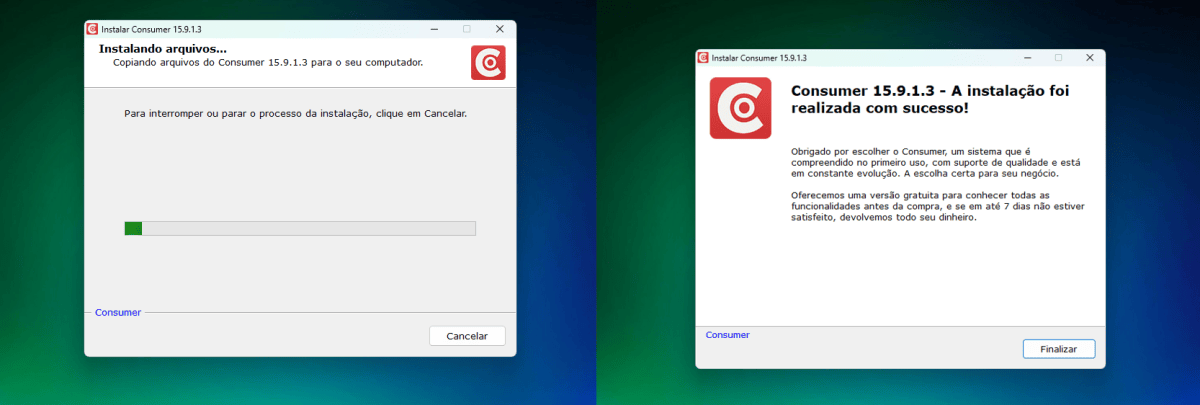The height and width of the screenshot is (405, 1200).
Task: Click the Consumer logo in installing window header
Action: pyautogui.click(x=488, y=63)
